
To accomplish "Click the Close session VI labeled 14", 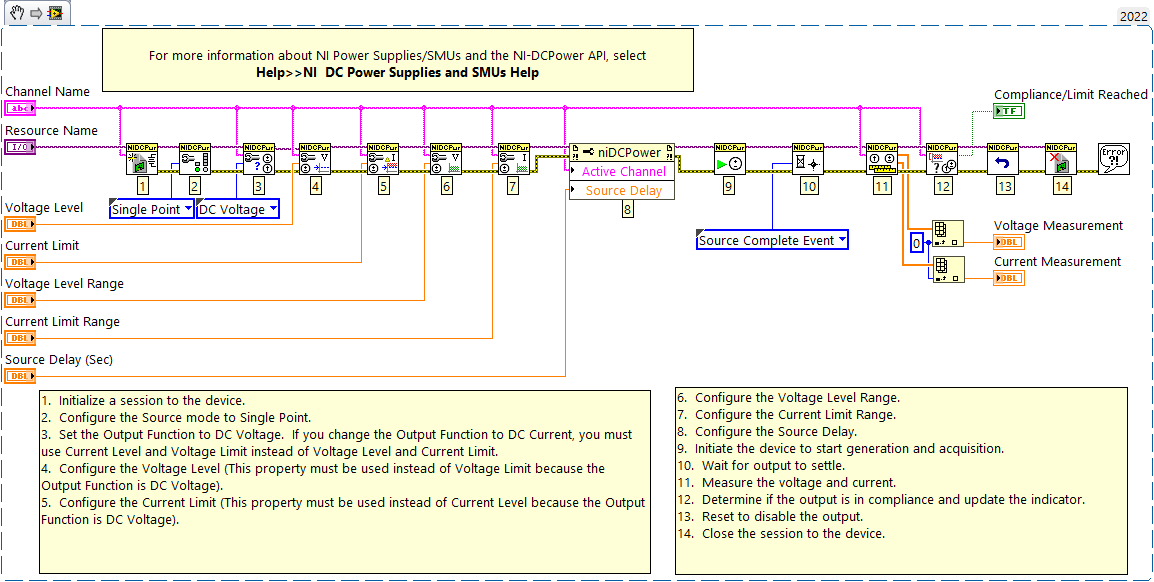I will [1061, 159].
